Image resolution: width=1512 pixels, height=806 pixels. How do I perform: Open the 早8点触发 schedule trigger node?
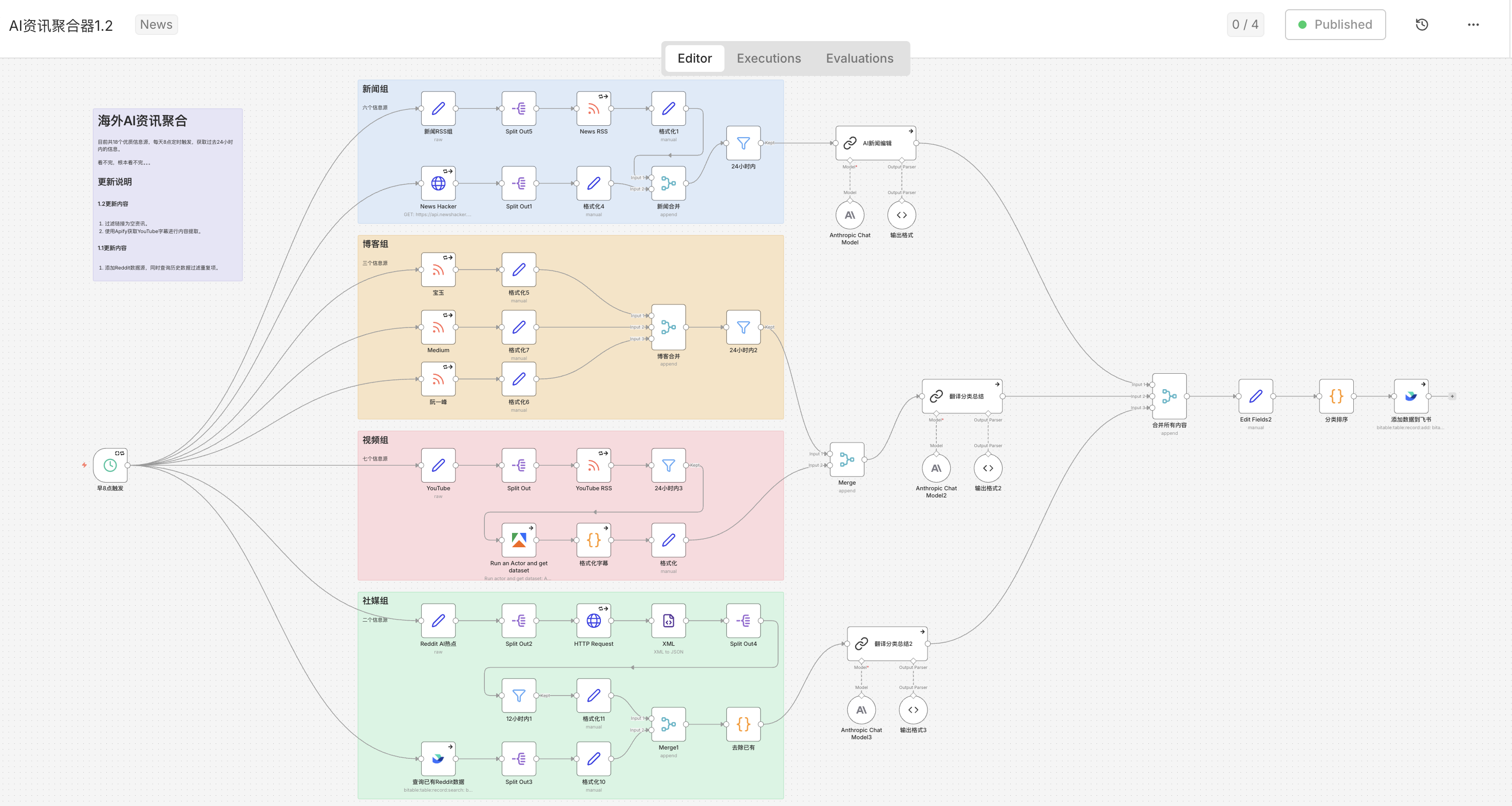pyautogui.click(x=110, y=465)
